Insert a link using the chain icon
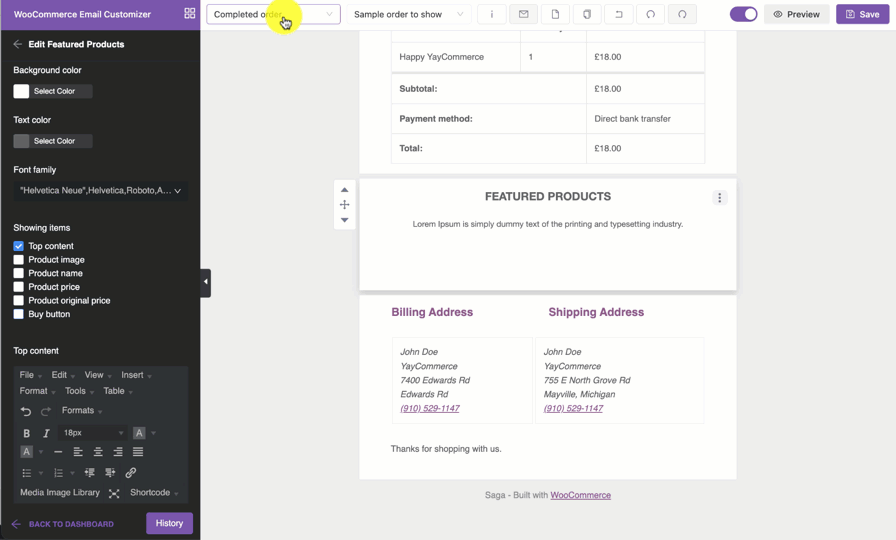The height and width of the screenshot is (540, 896). [130, 473]
